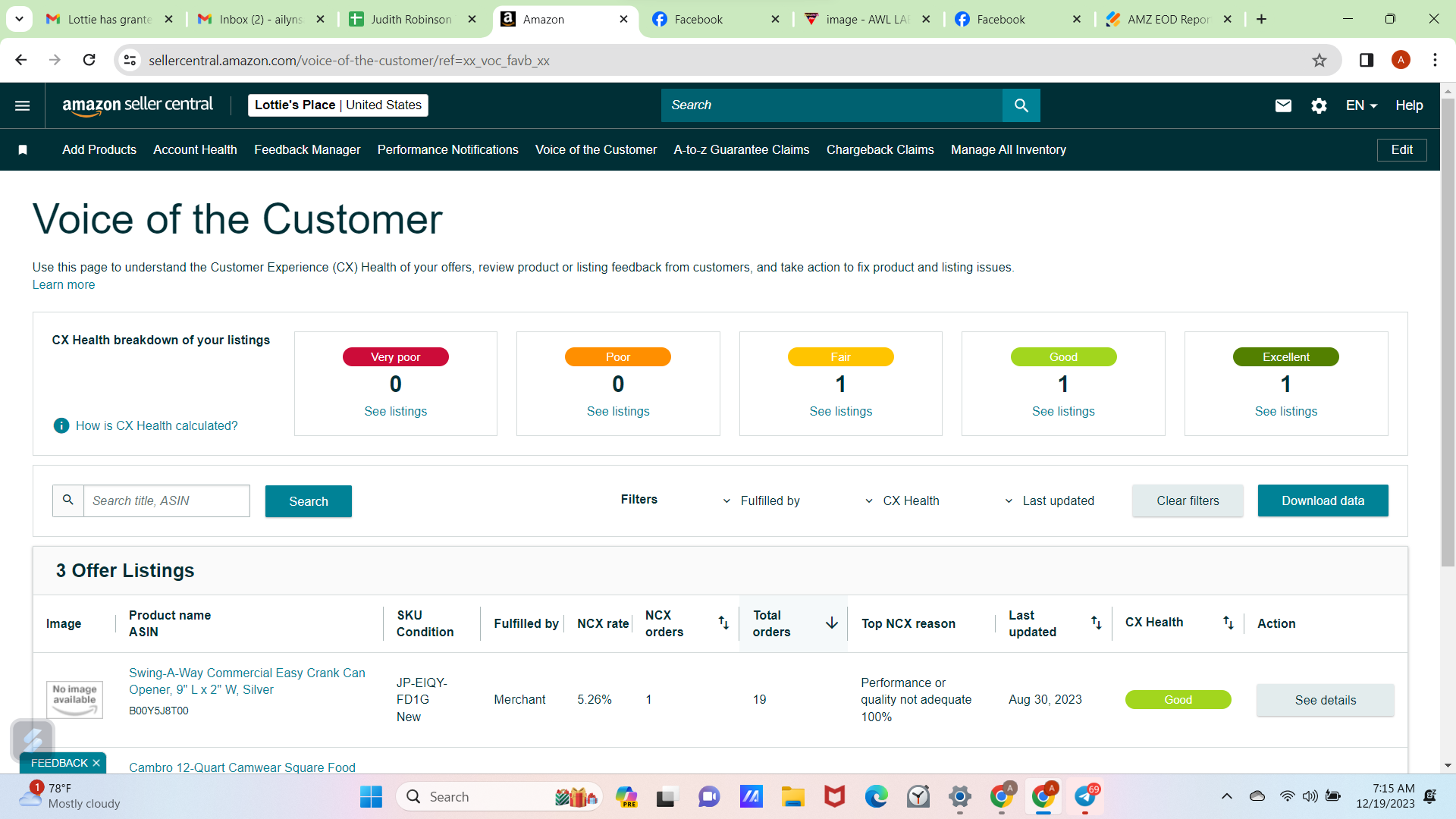Click the page vertical scrollbar thumb
Screen dimensions: 1456x819
[1448, 334]
